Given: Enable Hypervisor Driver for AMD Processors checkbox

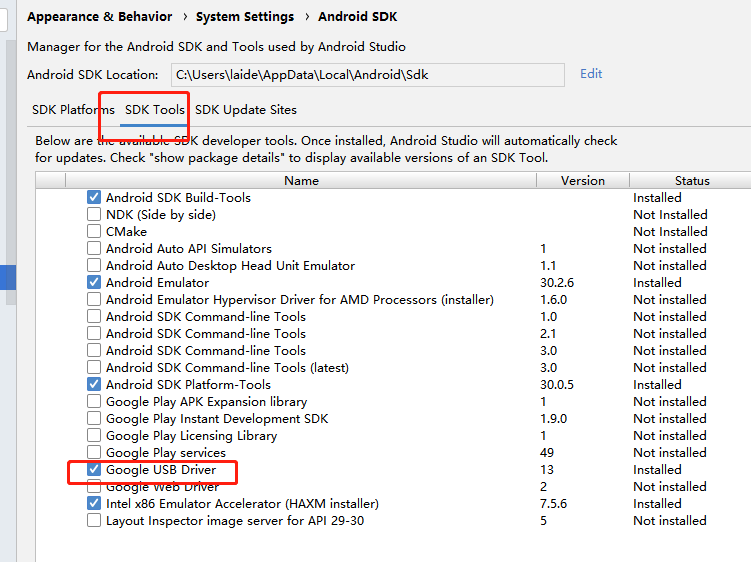Looking at the screenshot, I should coord(94,299).
